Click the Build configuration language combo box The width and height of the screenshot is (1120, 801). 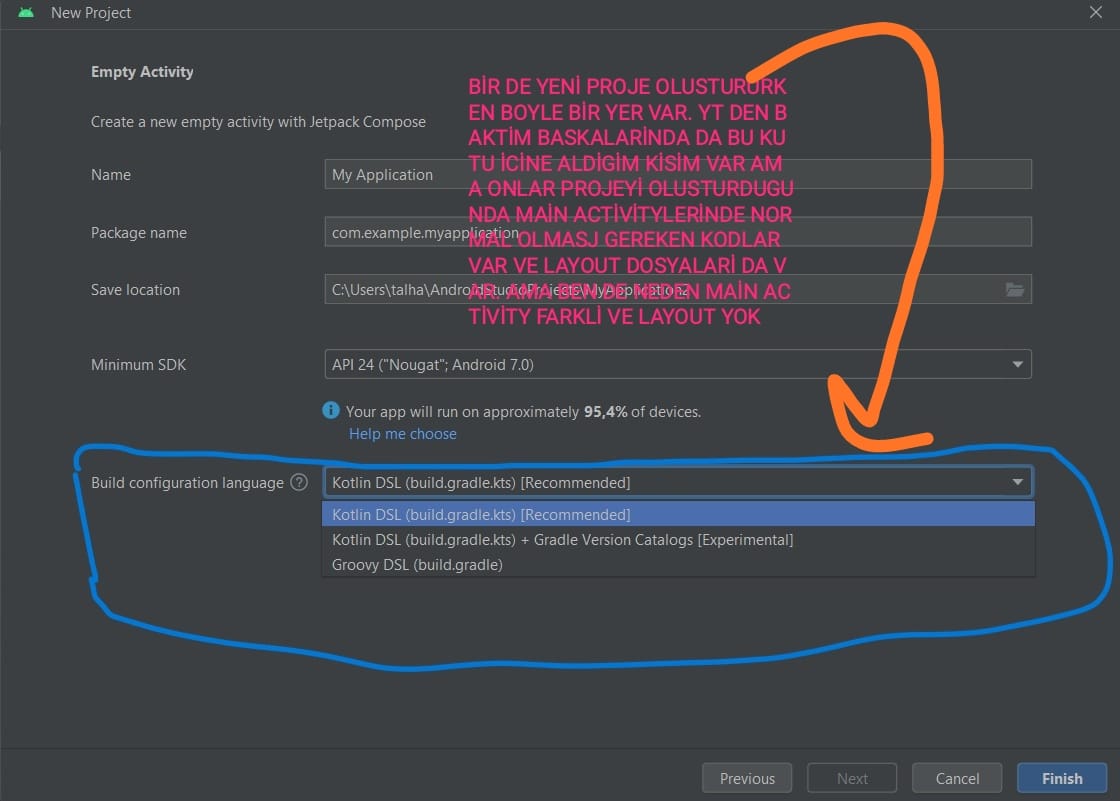click(x=678, y=482)
